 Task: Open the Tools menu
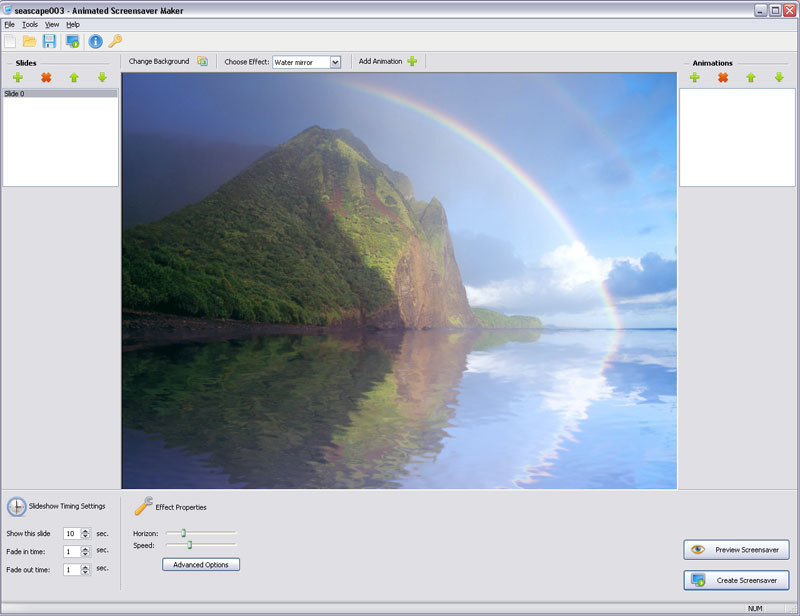tap(30, 24)
